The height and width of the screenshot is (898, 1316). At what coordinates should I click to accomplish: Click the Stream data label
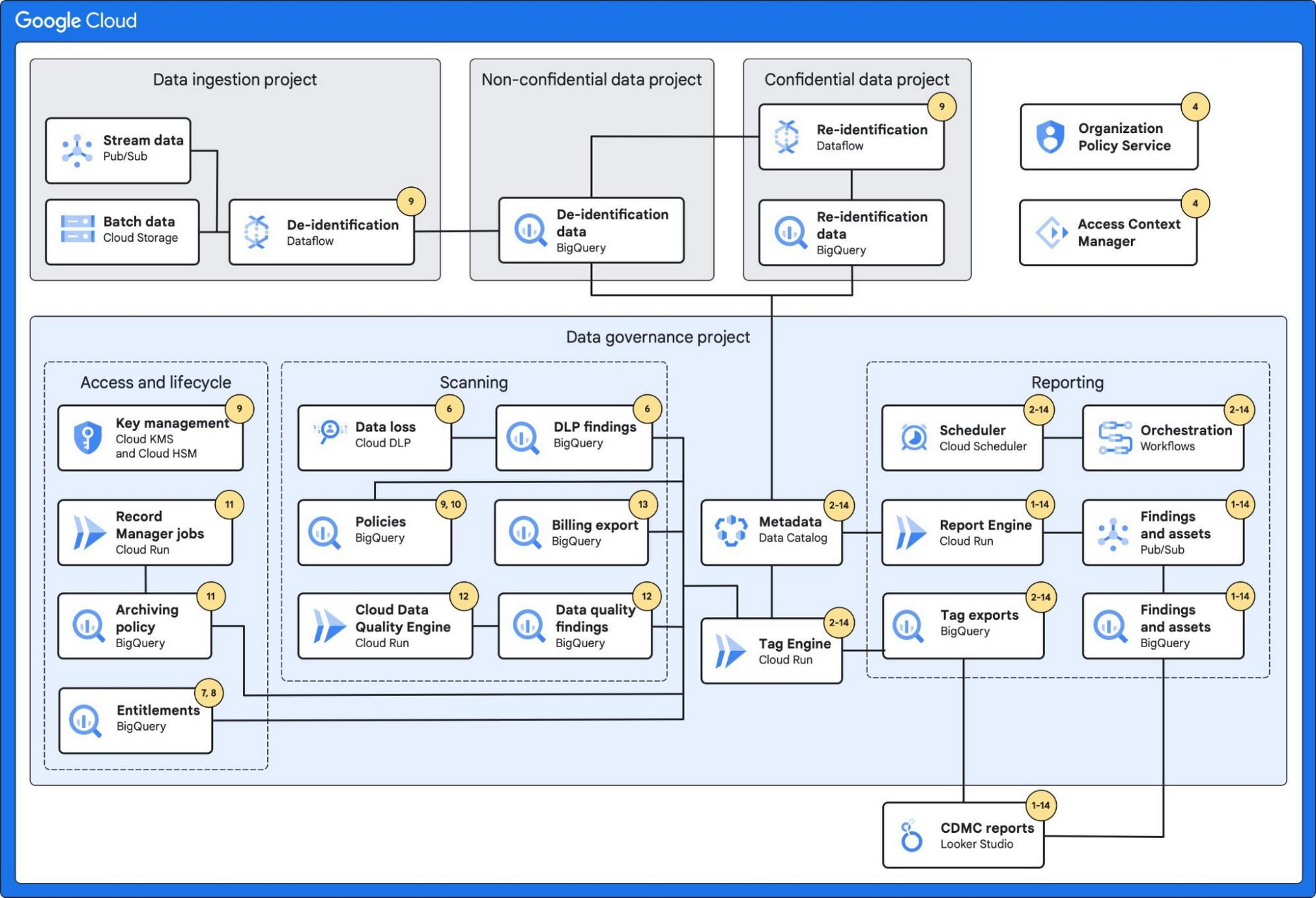143,140
